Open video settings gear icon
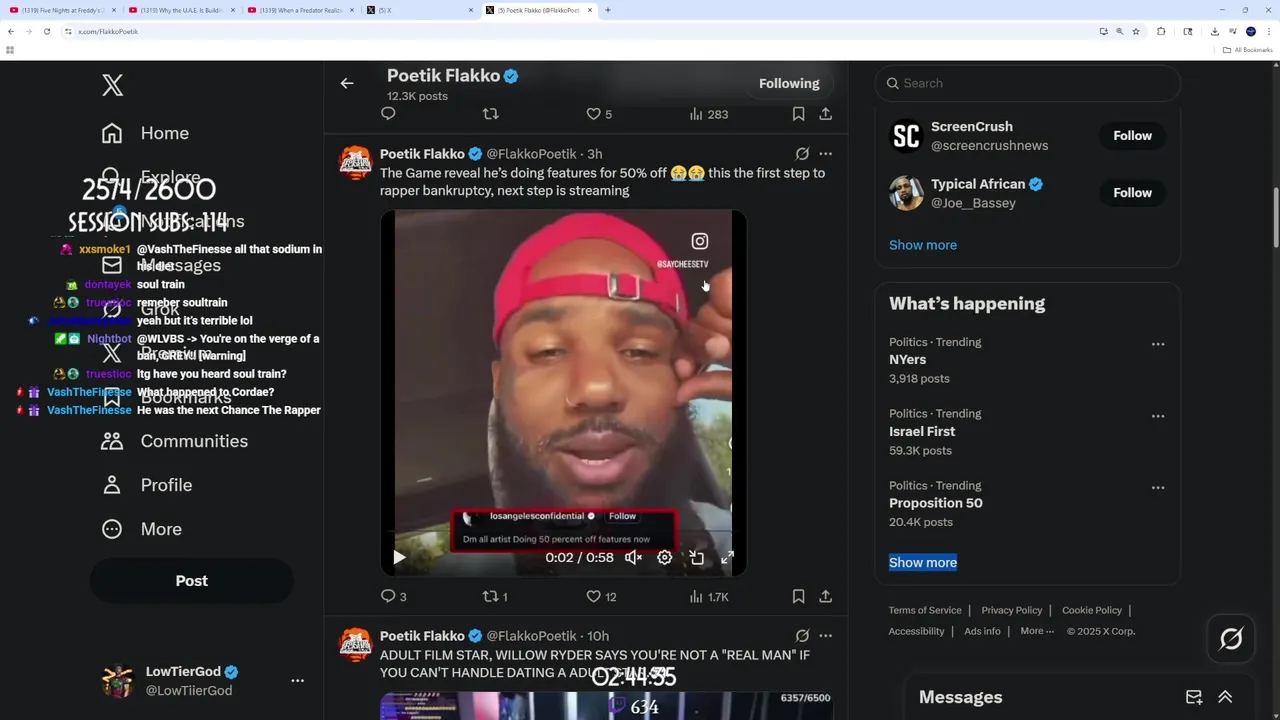 (x=665, y=558)
